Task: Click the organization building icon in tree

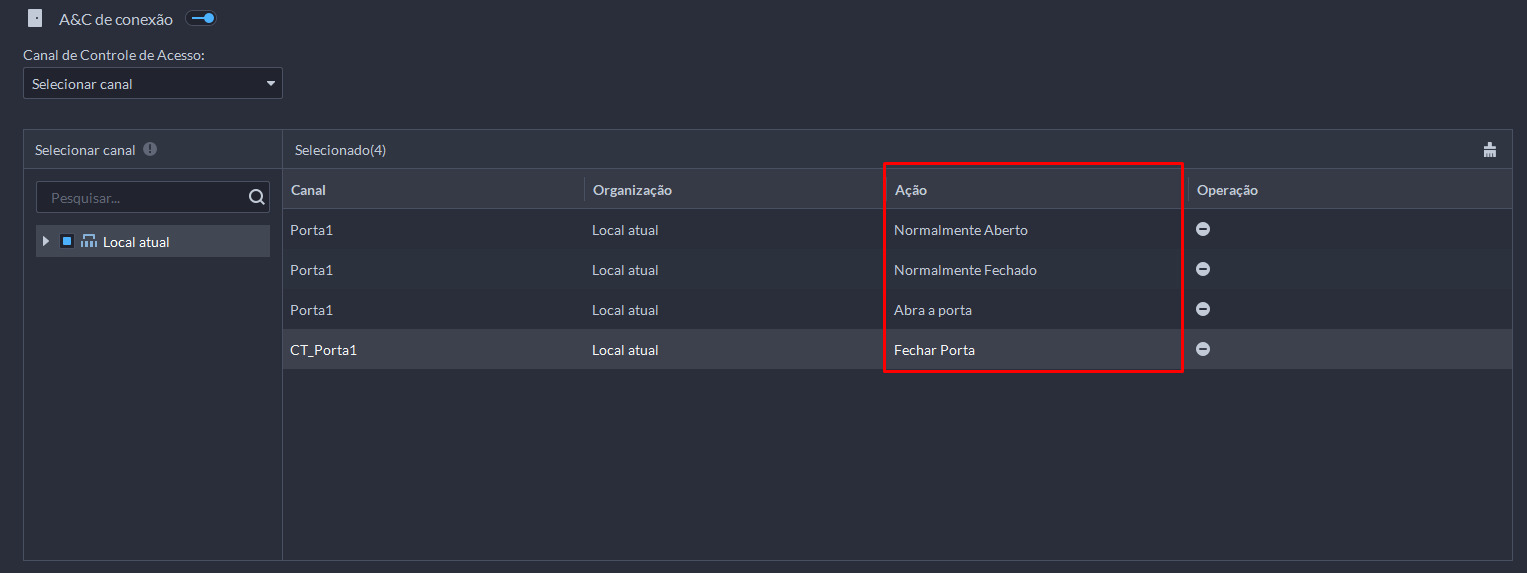Action: click(89, 241)
